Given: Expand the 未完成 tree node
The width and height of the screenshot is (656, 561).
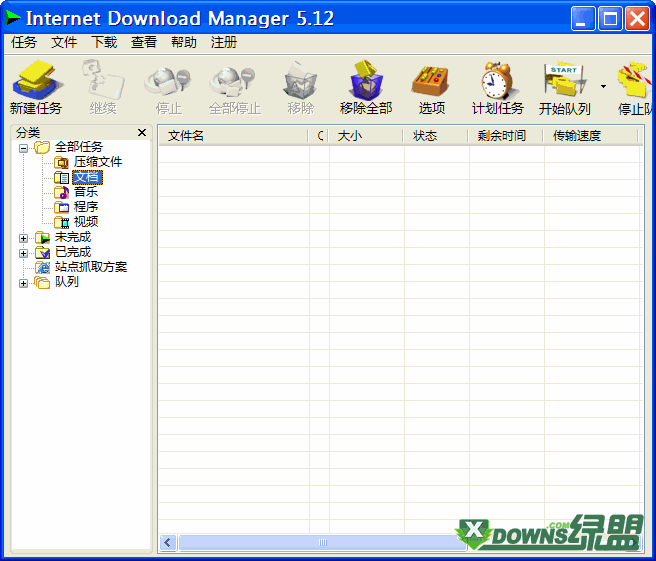Looking at the screenshot, I should pos(23,238).
